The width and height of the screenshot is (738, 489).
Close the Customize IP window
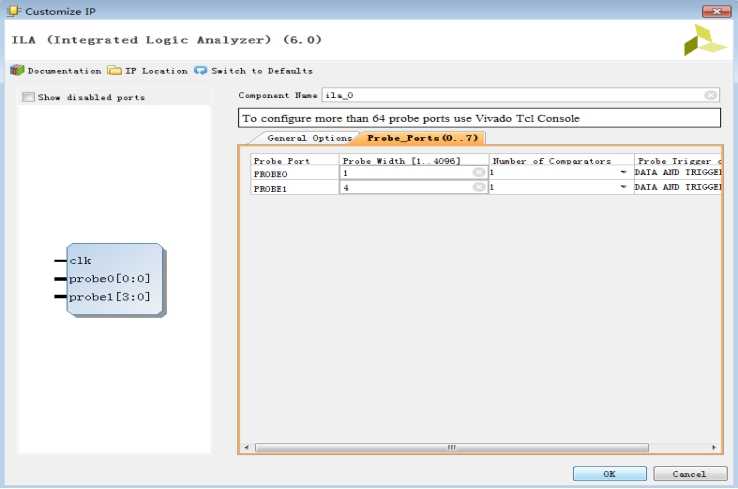716,11
